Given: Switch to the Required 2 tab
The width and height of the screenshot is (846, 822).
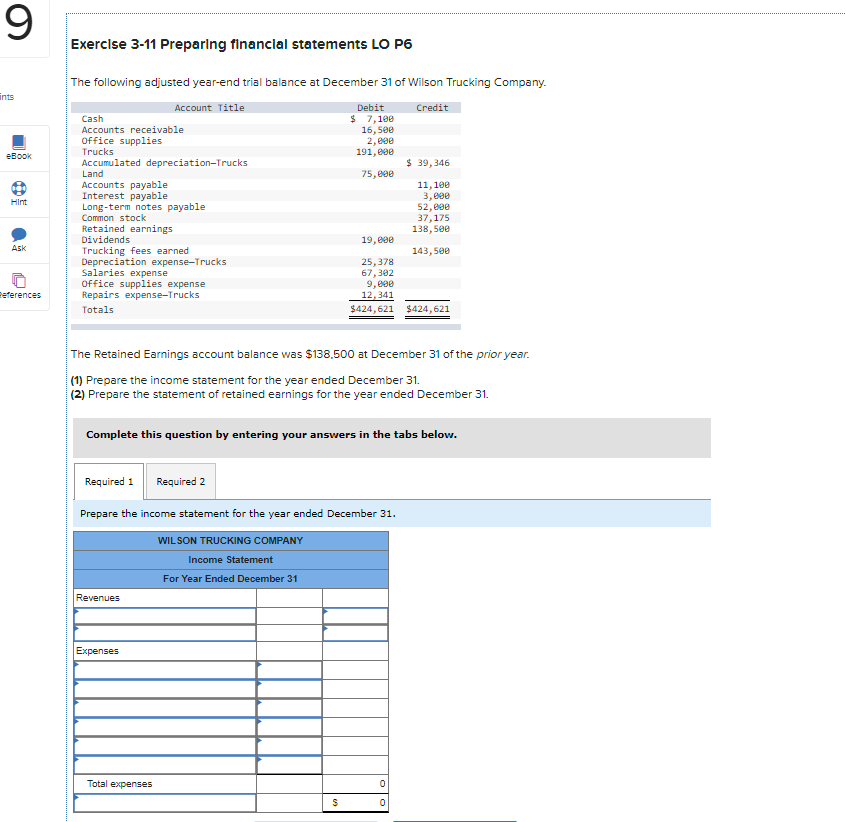Looking at the screenshot, I should pyautogui.click(x=180, y=481).
